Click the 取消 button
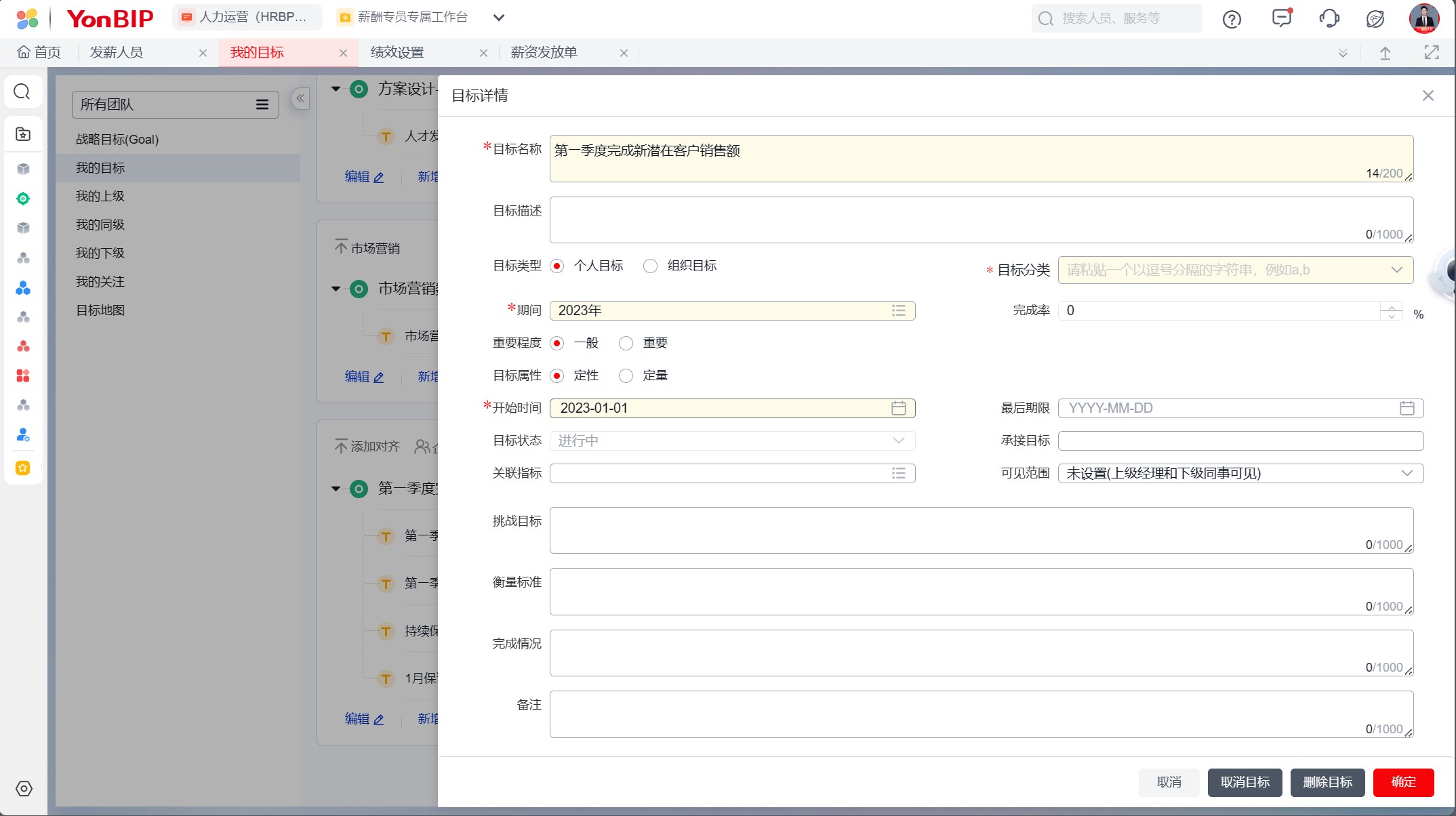The image size is (1456, 816). [1169, 782]
